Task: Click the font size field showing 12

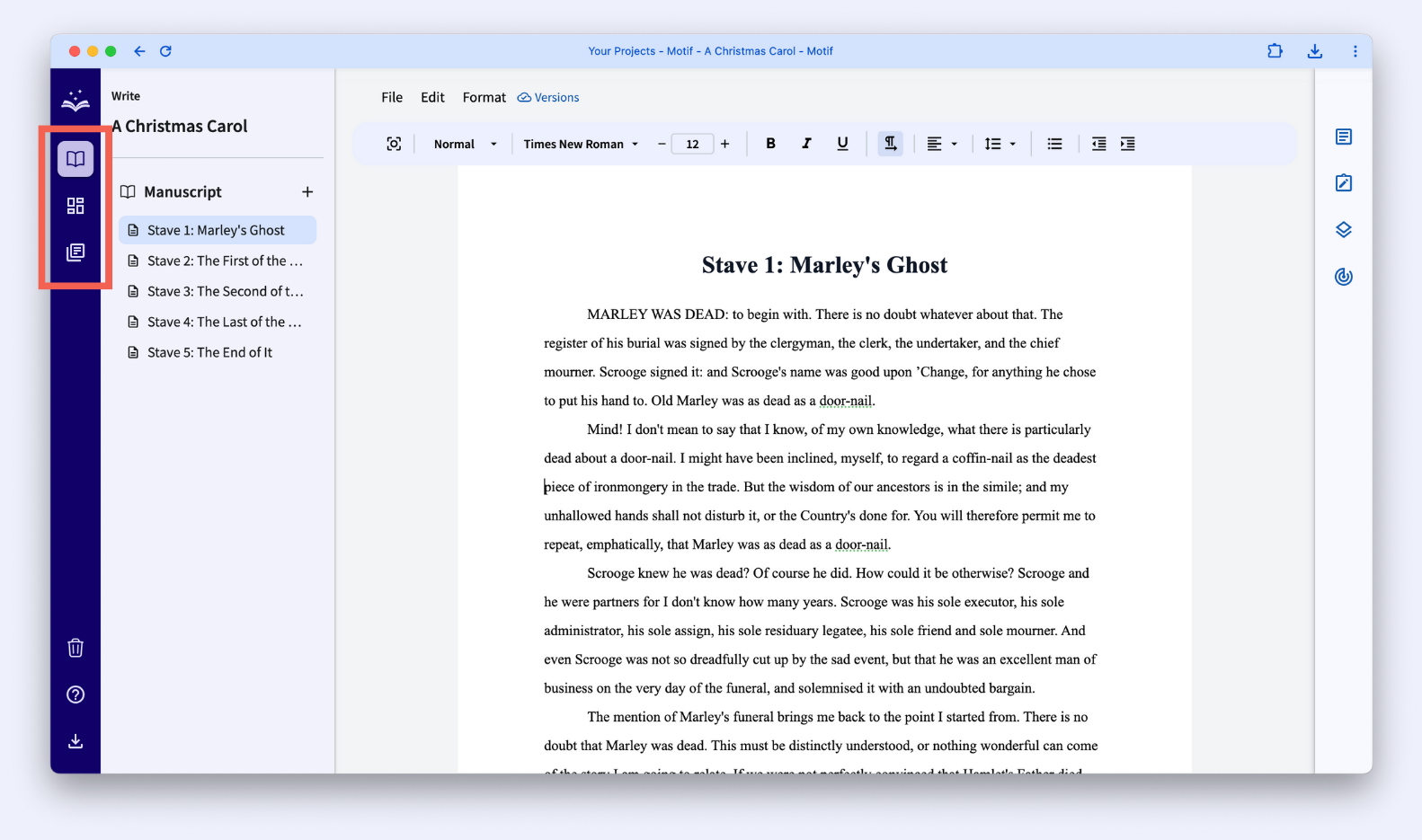Action: (693, 144)
